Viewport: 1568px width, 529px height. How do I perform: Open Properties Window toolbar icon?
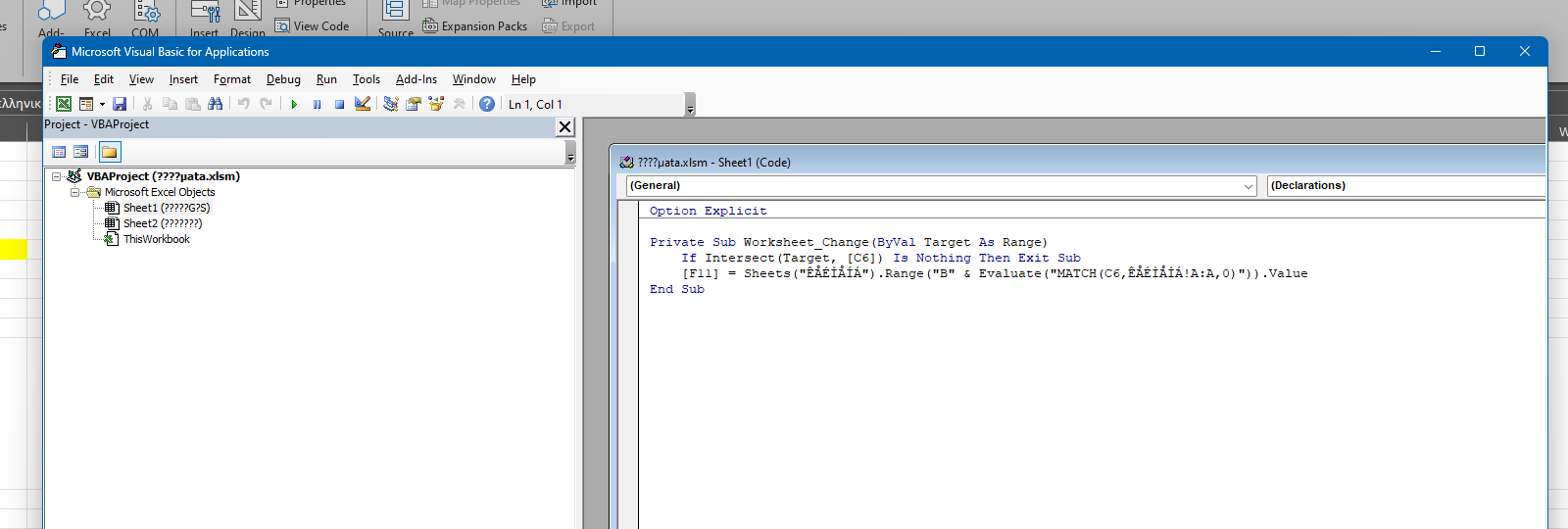coord(414,104)
